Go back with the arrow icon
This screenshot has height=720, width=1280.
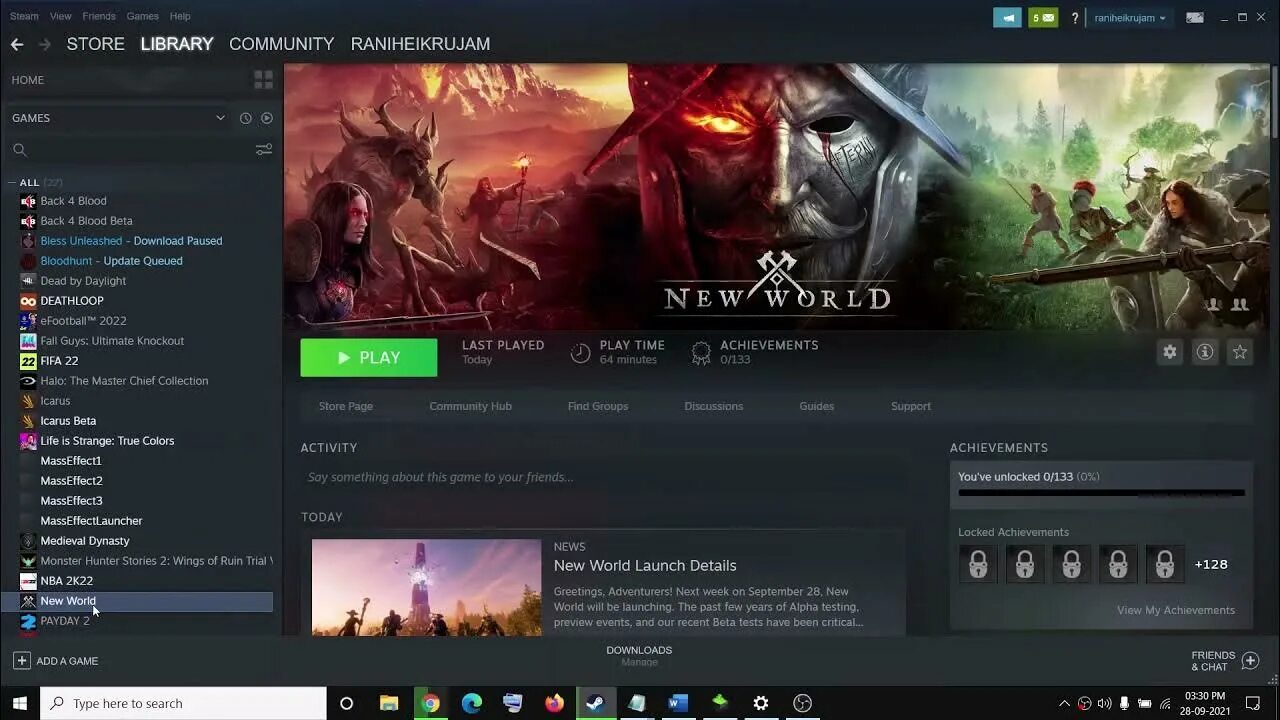[16, 44]
